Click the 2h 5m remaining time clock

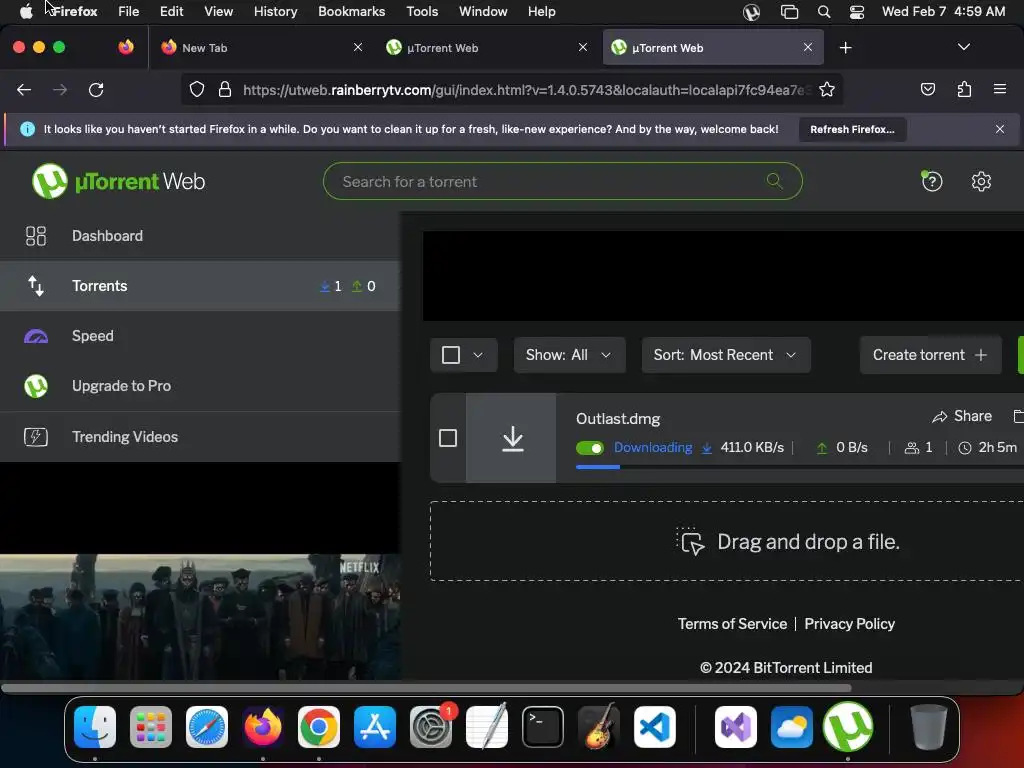coord(965,448)
